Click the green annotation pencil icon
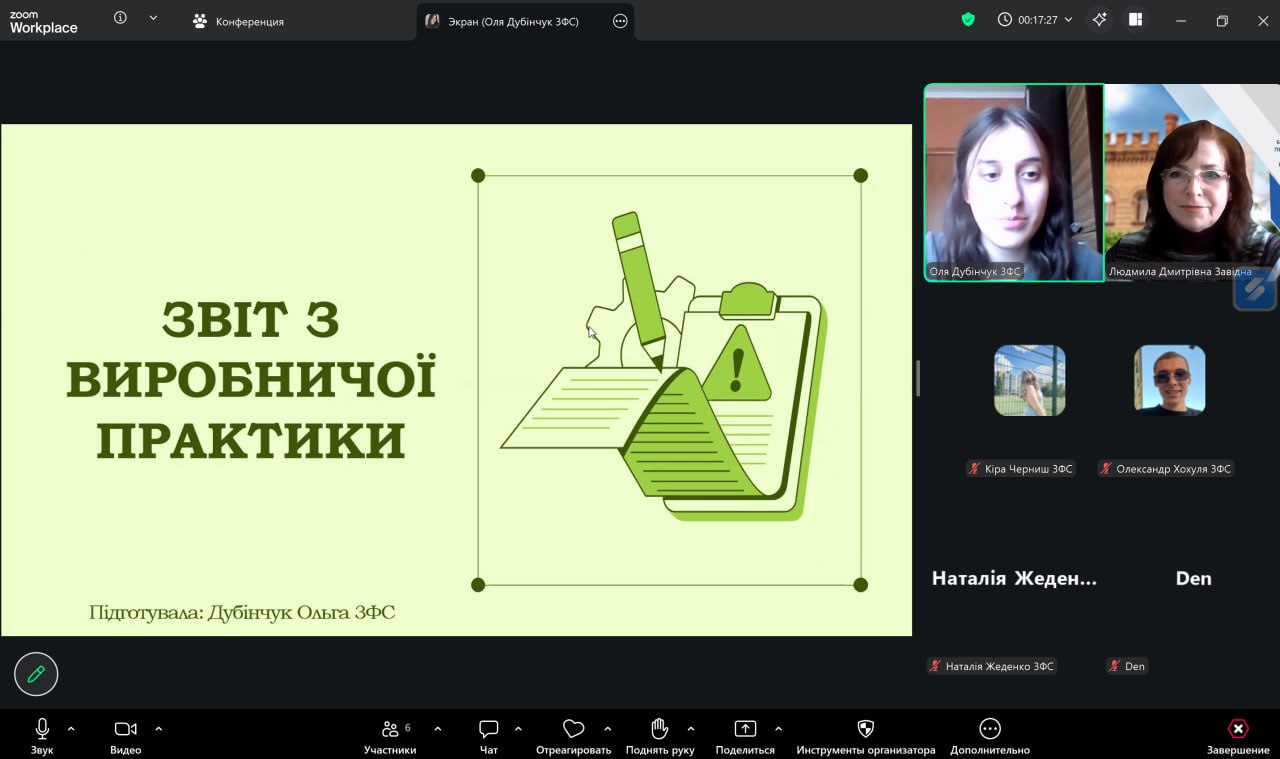Image resolution: width=1280 pixels, height=759 pixels. [36, 674]
